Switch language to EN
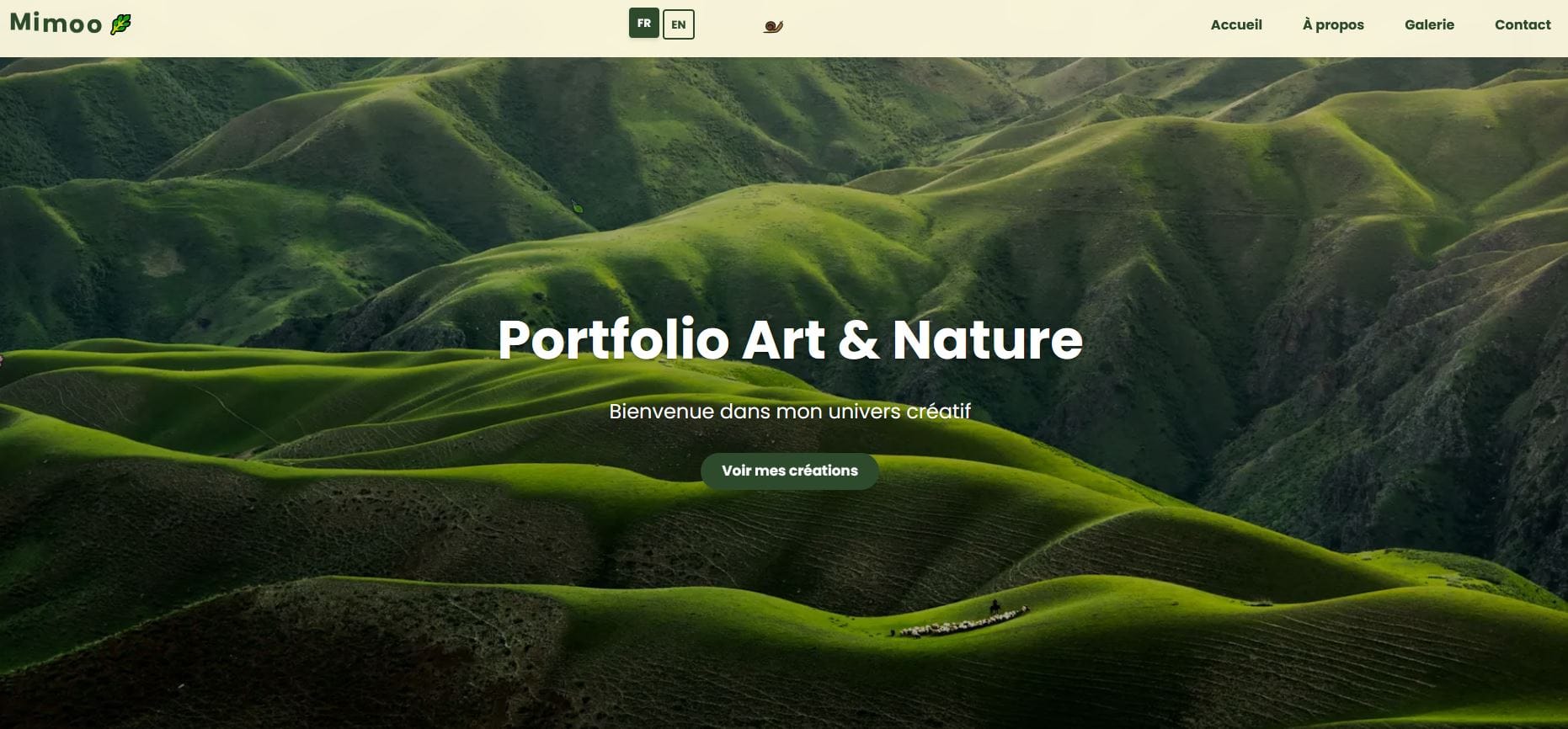 (x=679, y=24)
